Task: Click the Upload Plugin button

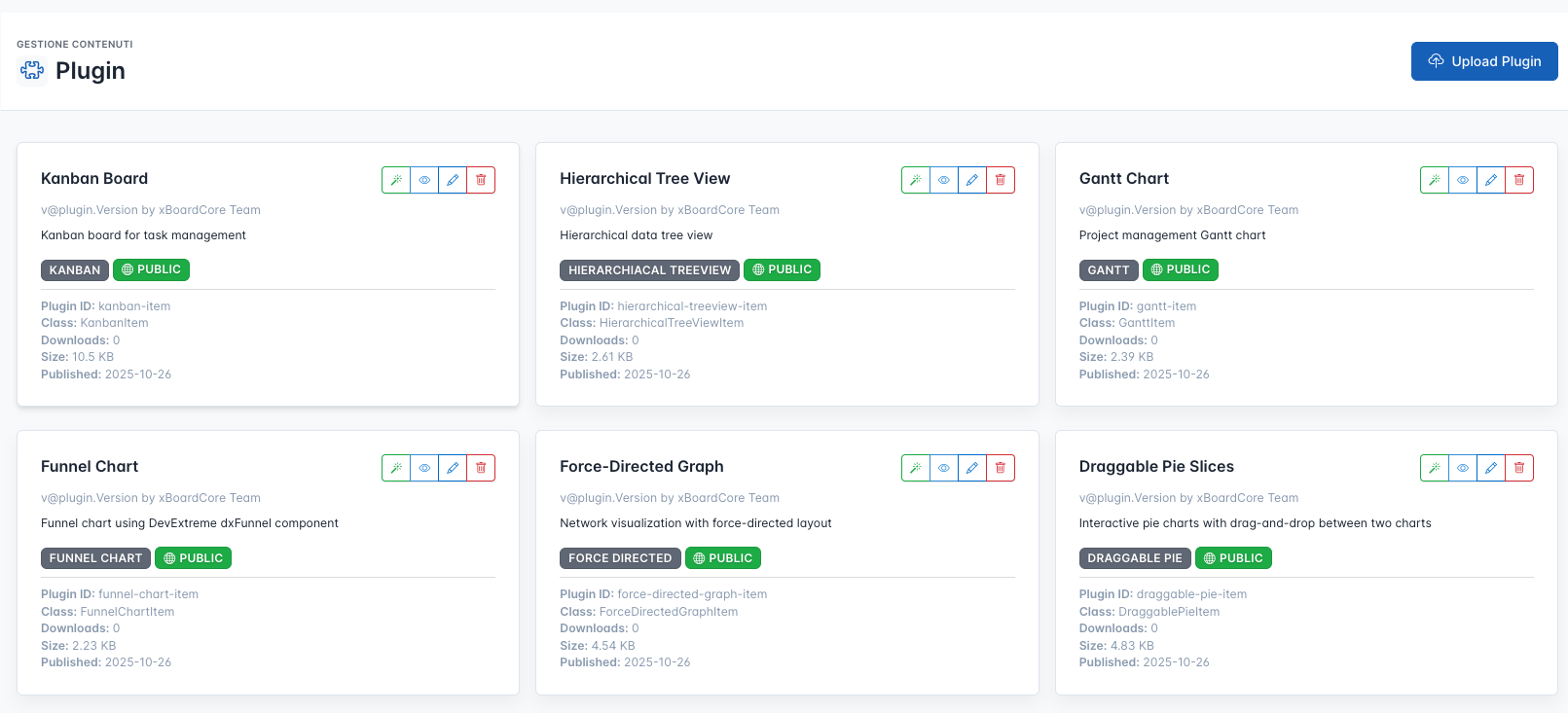Action: [x=1484, y=61]
